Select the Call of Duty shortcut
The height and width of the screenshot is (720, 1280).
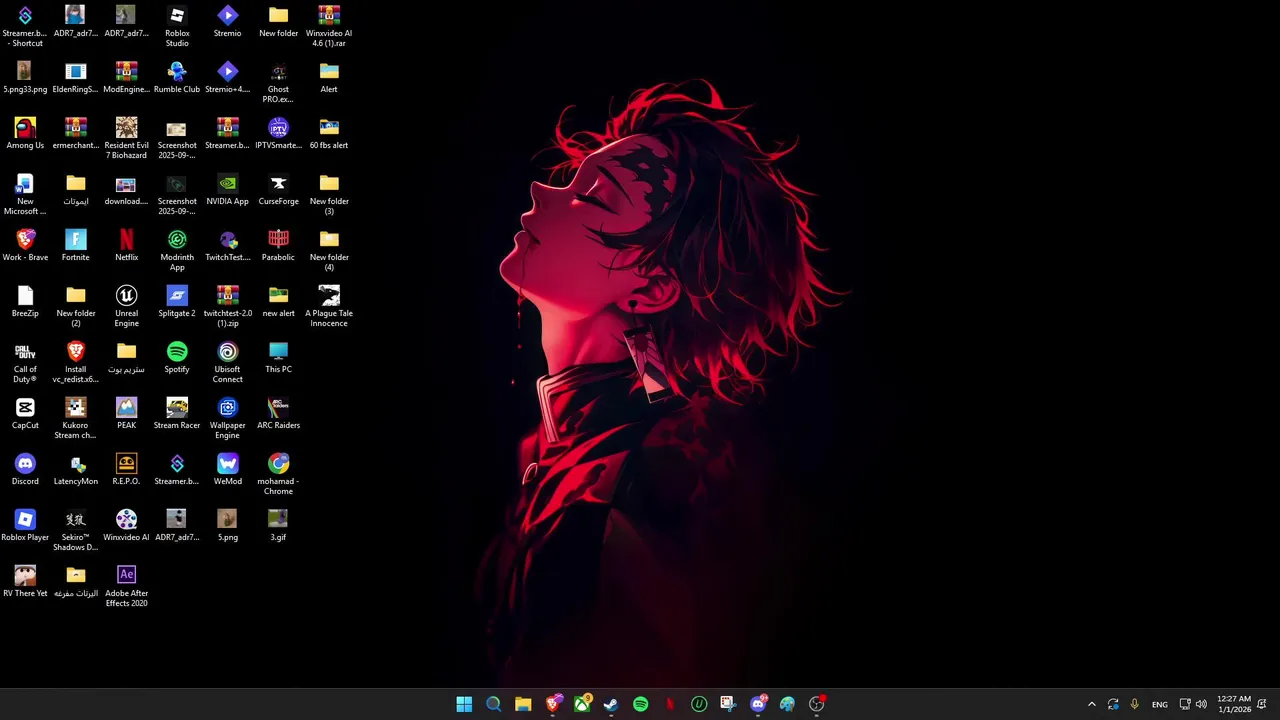[x=25, y=362]
